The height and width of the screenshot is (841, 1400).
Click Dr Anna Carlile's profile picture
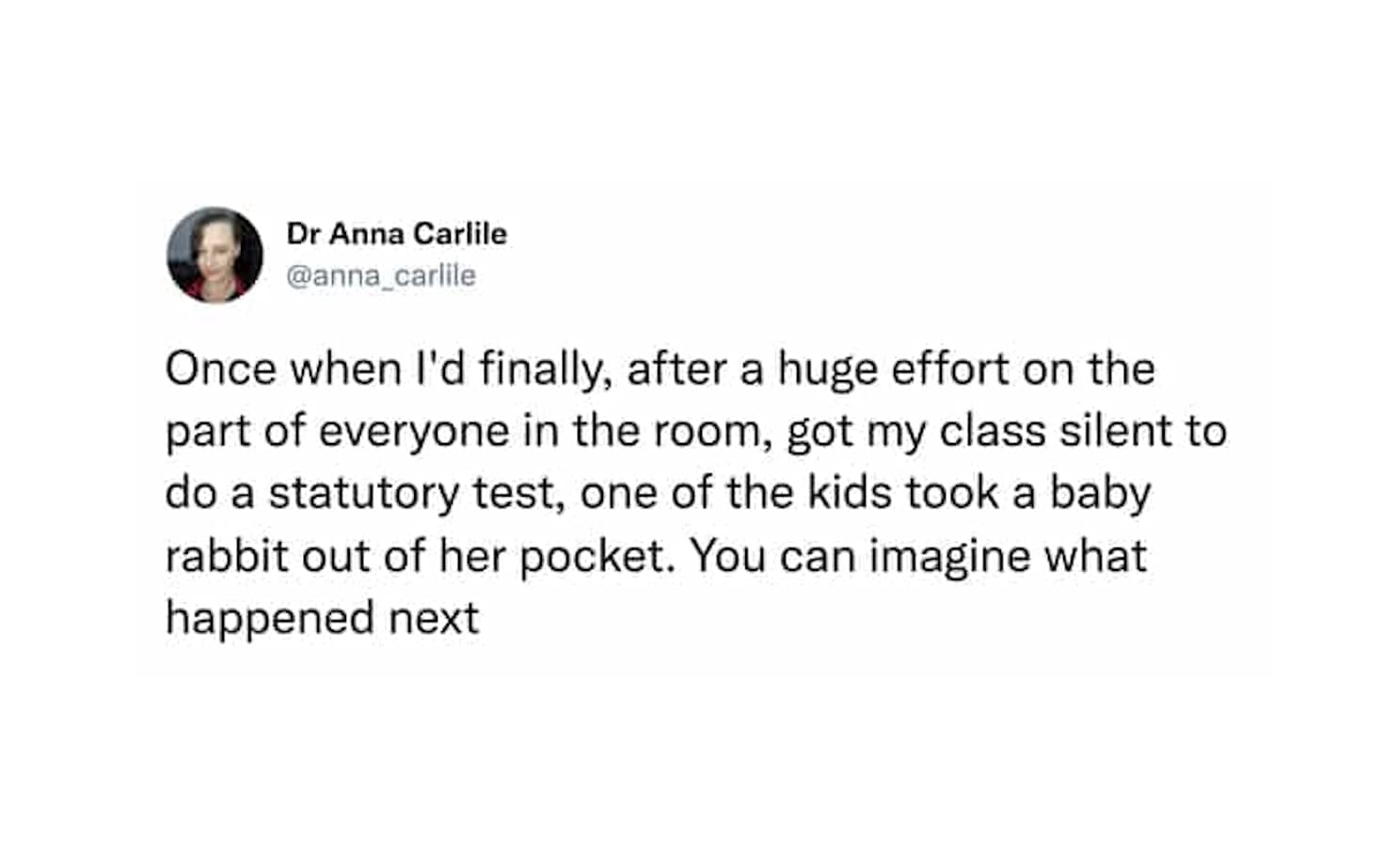tap(215, 254)
